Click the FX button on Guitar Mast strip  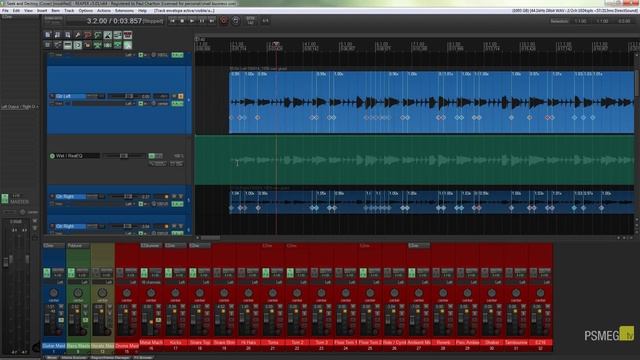47,272
